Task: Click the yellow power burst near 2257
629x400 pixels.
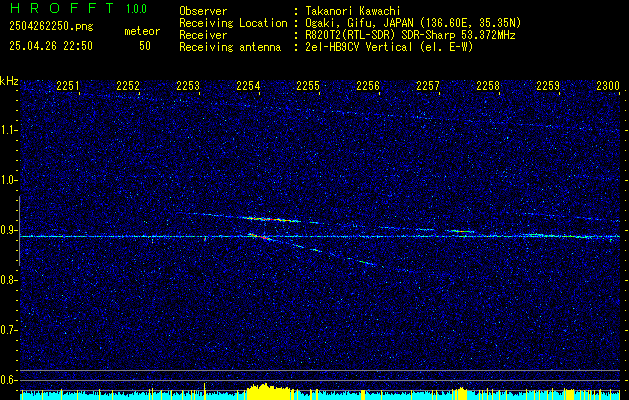Action: coord(460,394)
